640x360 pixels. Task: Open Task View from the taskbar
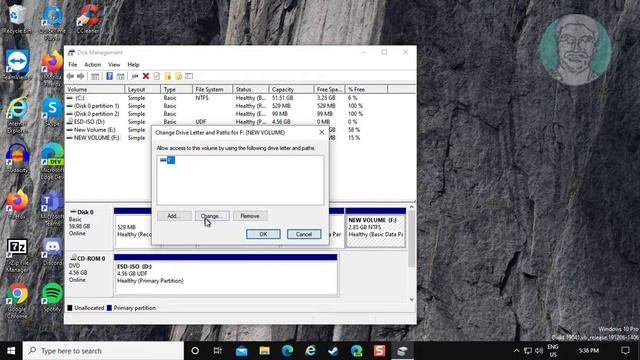tap(218, 351)
